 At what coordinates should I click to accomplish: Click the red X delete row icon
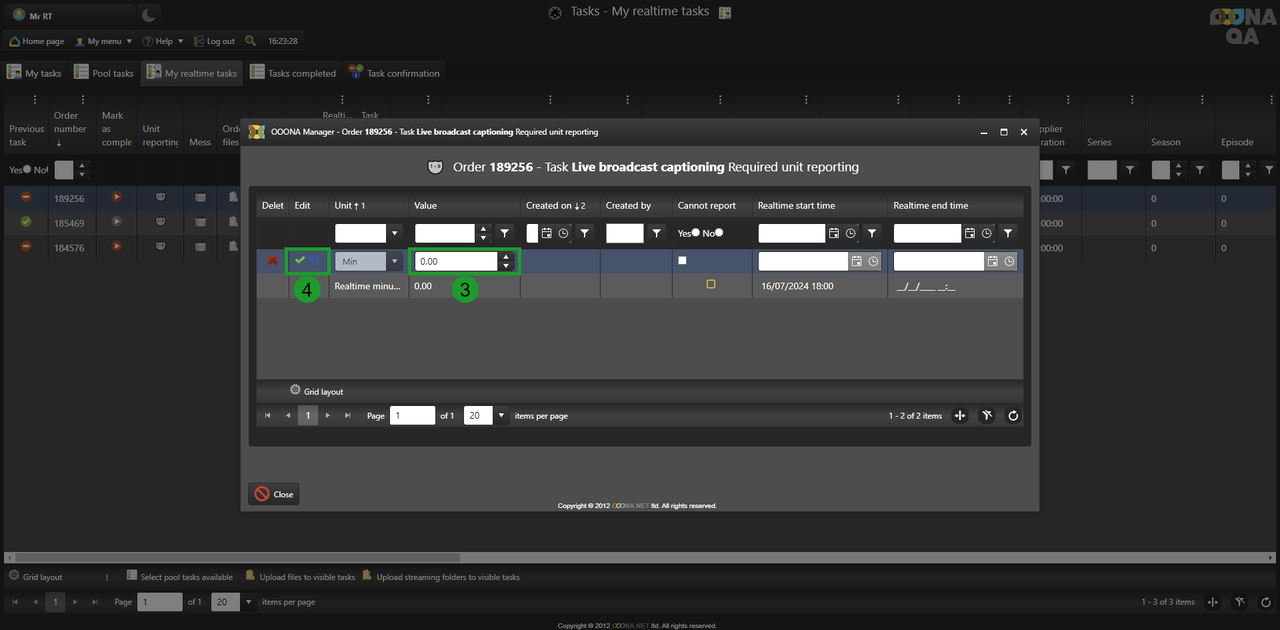click(x=272, y=261)
